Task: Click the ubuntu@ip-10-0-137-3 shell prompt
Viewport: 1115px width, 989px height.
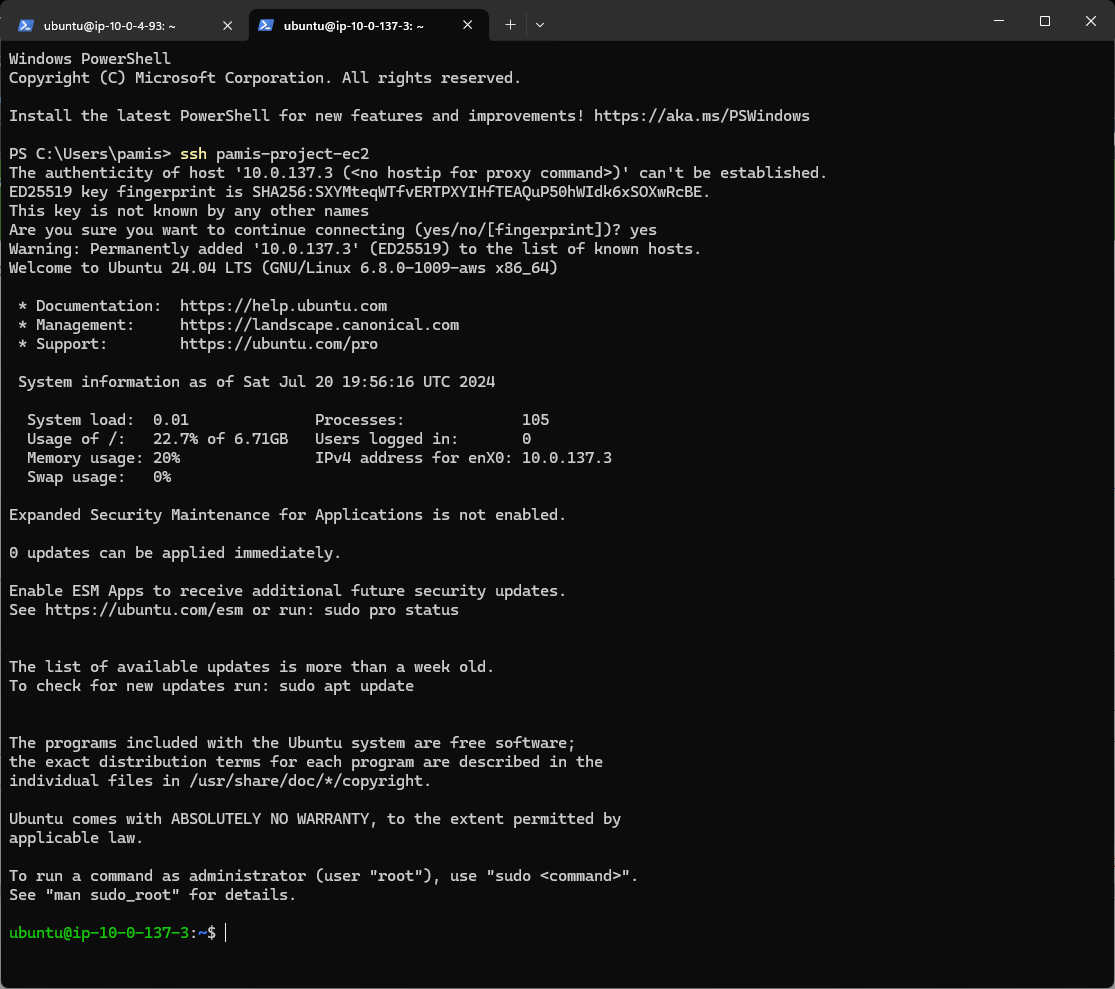Action: pos(112,933)
